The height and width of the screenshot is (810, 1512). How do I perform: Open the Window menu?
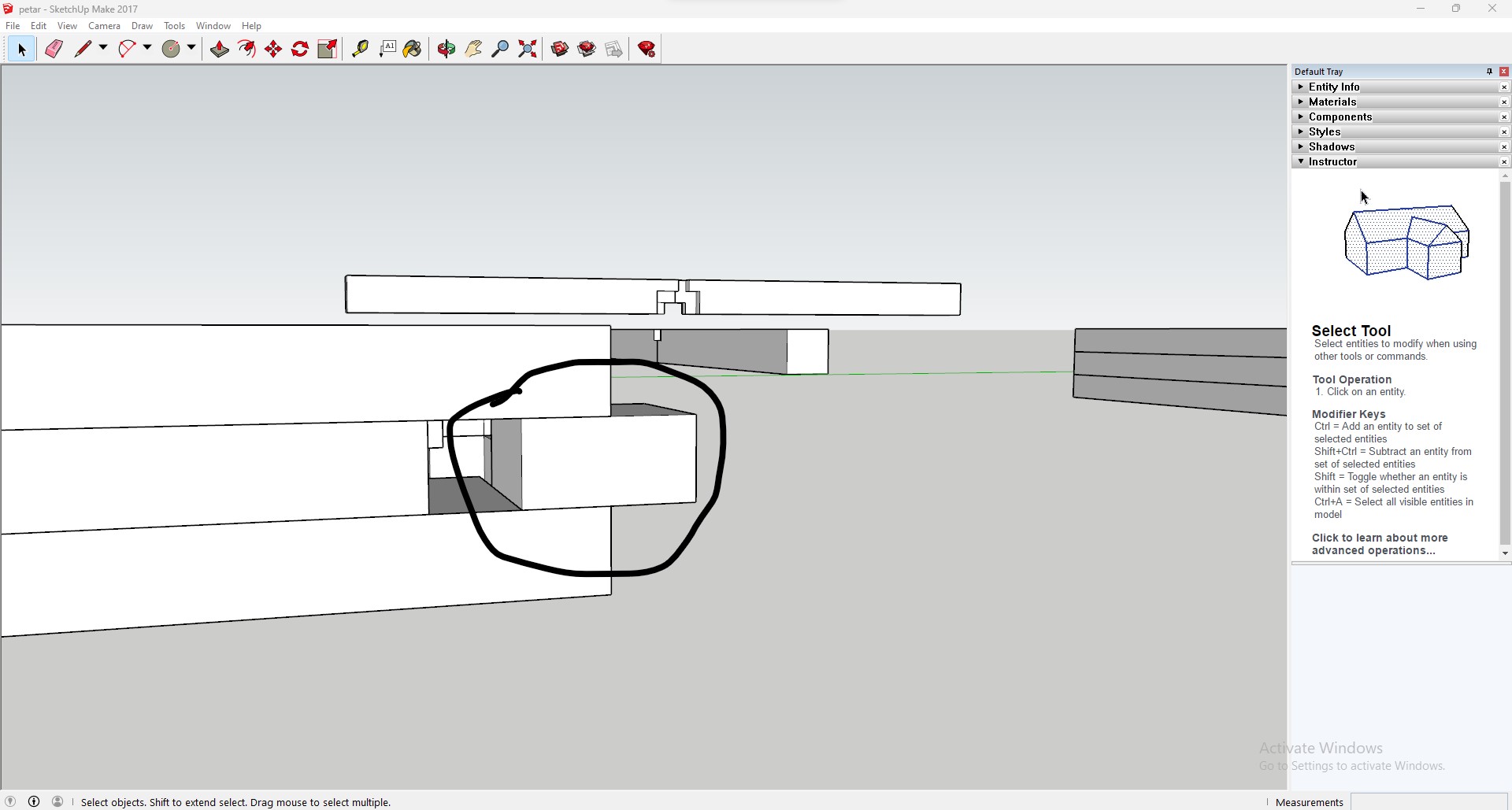pyautogui.click(x=213, y=26)
